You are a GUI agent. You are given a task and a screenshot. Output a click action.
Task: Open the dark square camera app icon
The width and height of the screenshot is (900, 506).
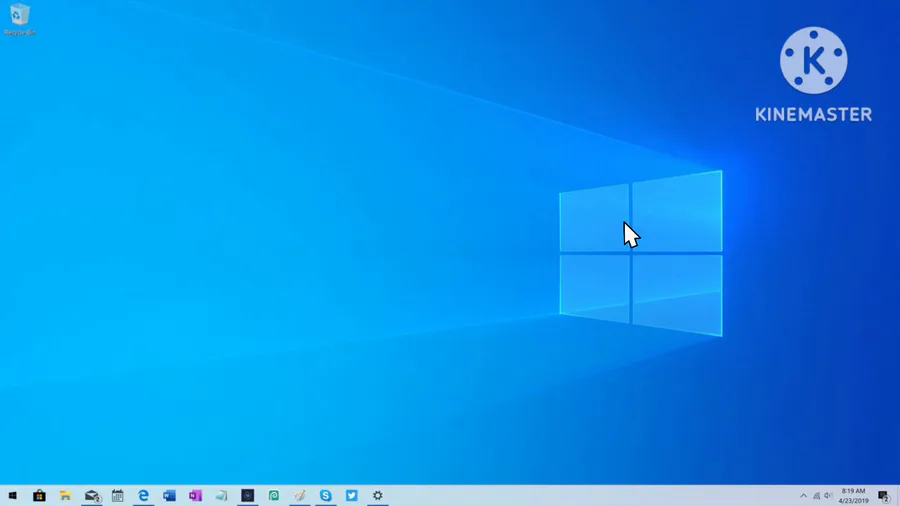pyautogui.click(x=247, y=496)
